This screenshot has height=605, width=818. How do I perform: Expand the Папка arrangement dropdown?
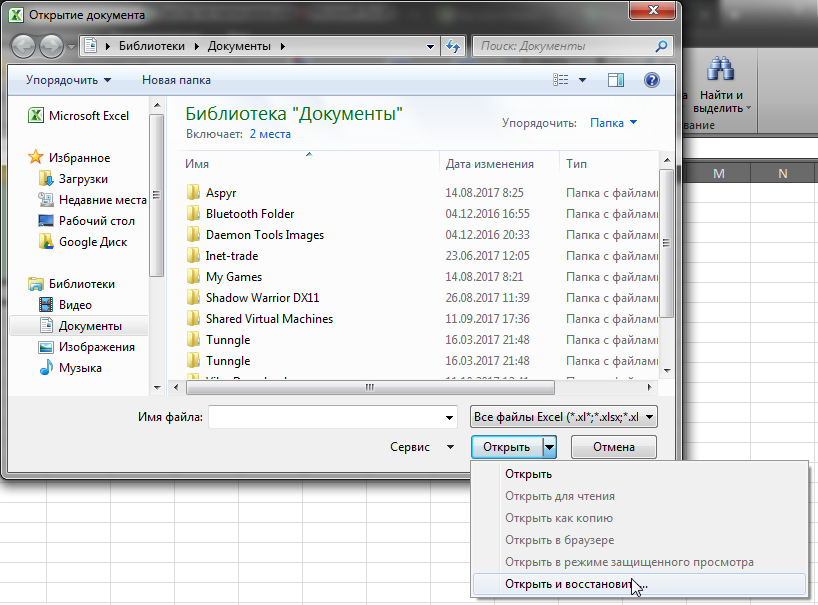613,123
